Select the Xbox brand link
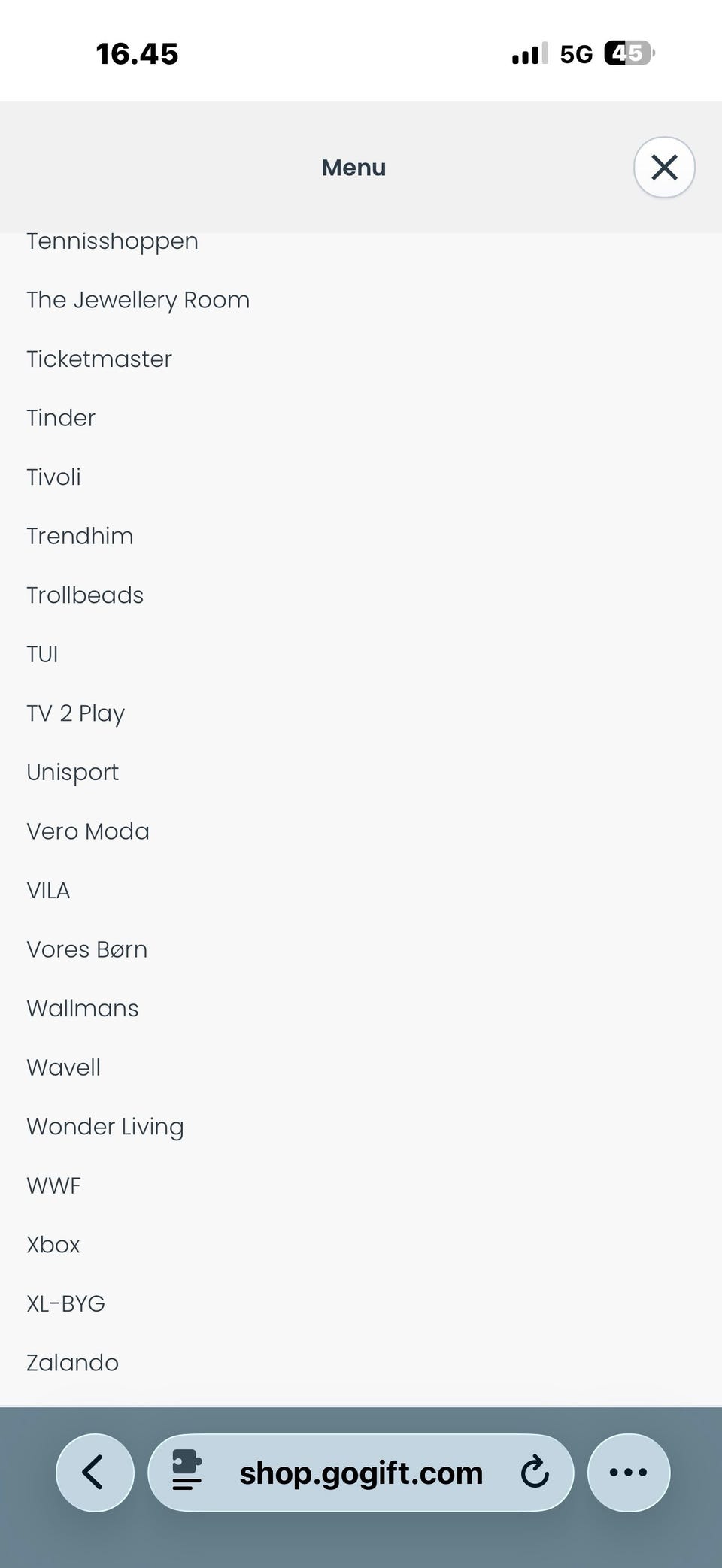This screenshot has width=722, height=1568. pyautogui.click(x=53, y=1245)
